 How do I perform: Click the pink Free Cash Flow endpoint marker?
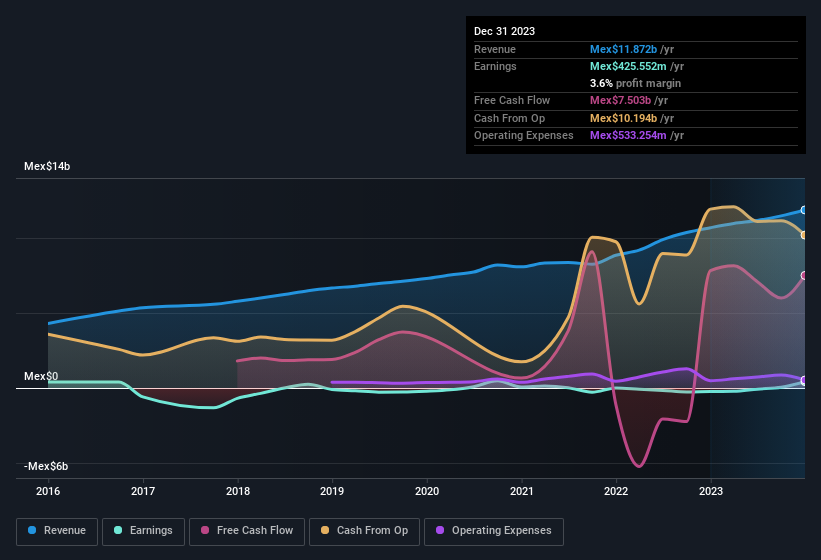click(804, 275)
